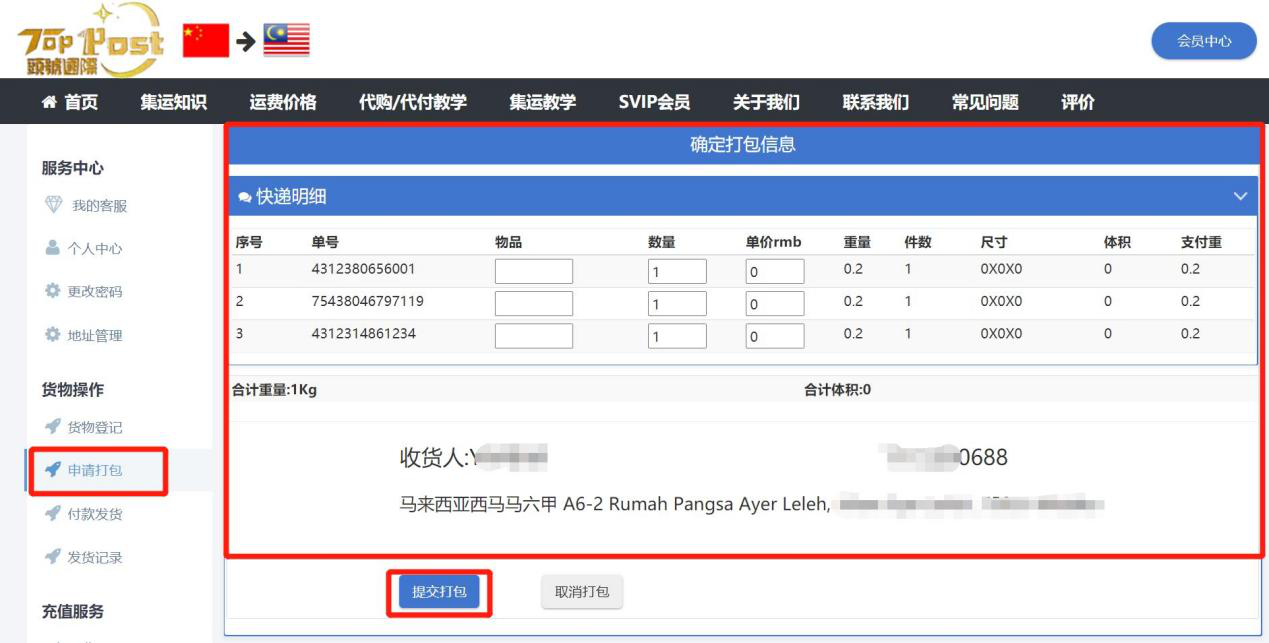Viewport: 1269px width, 643px height.
Task: Open the 常见问题 page
Action: click(x=985, y=102)
